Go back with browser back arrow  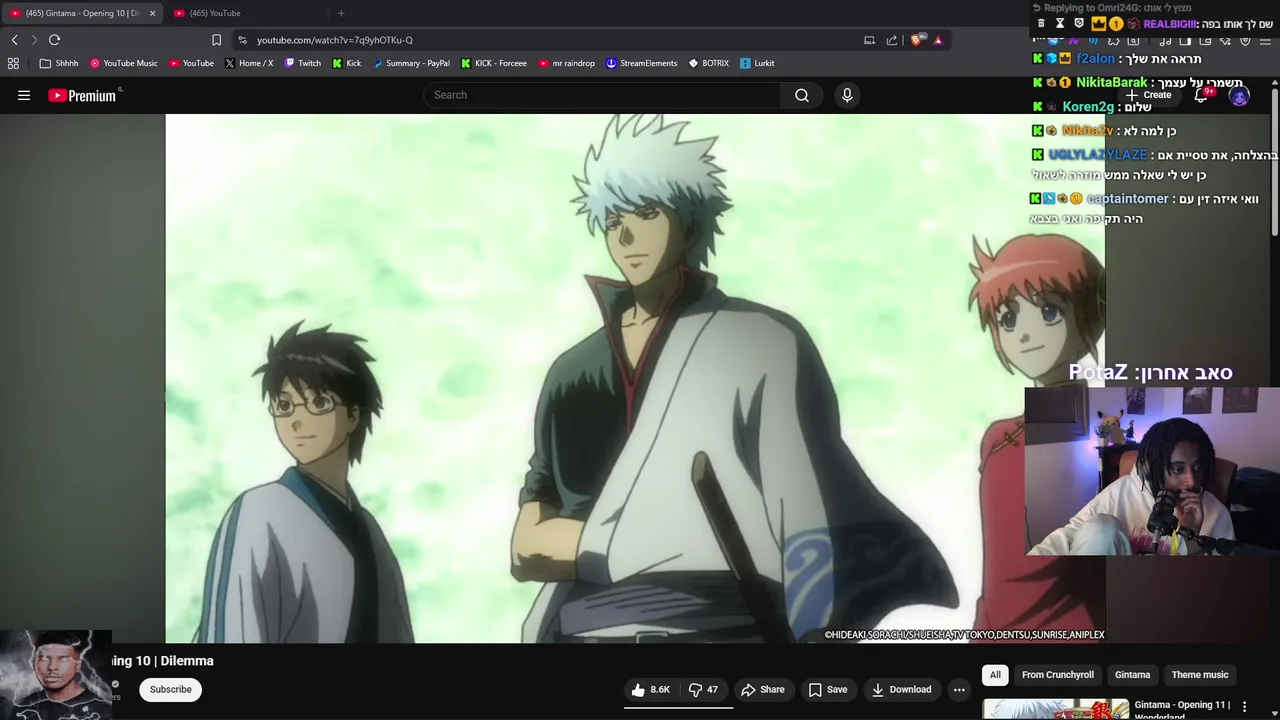(15, 40)
